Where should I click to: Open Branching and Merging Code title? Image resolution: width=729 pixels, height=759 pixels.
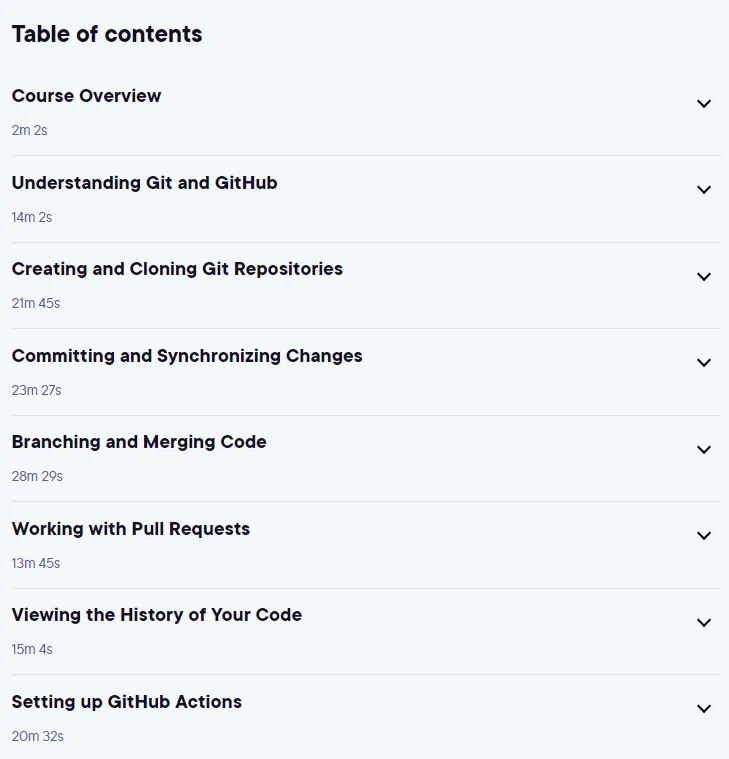click(x=139, y=442)
